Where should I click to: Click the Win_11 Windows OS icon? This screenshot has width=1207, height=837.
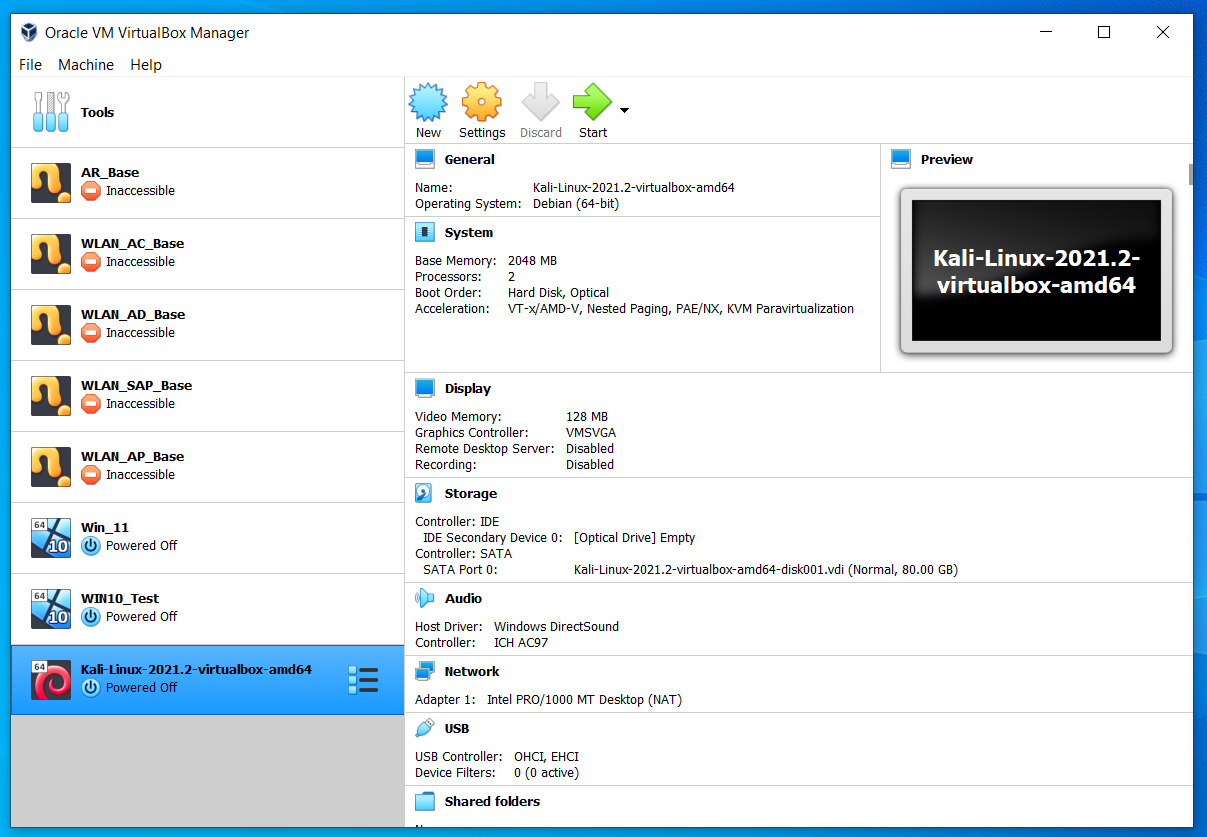click(x=51, y=538)
